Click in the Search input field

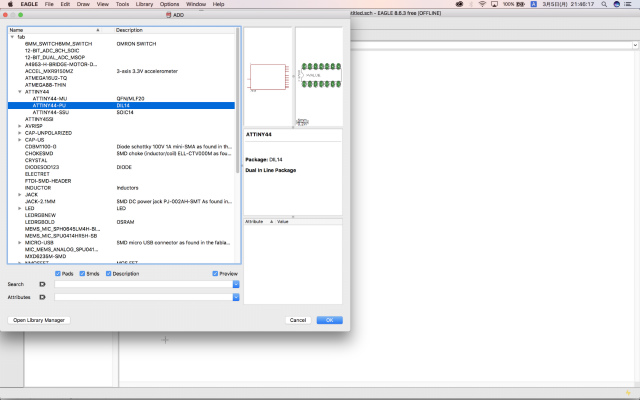[x=144, y=284]
